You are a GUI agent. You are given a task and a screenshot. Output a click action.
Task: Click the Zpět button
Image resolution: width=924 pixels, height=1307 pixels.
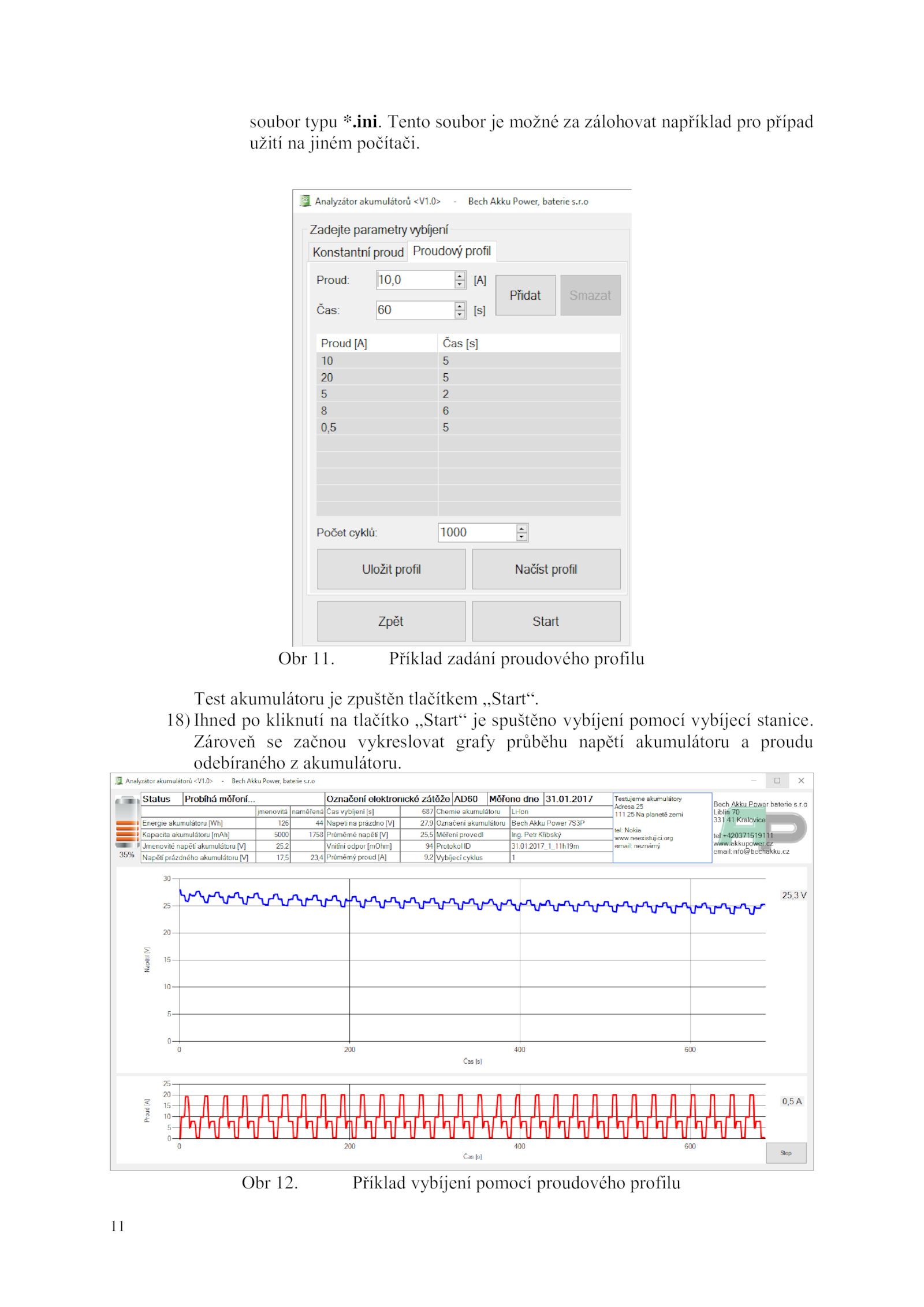click(x=391, y=621)
